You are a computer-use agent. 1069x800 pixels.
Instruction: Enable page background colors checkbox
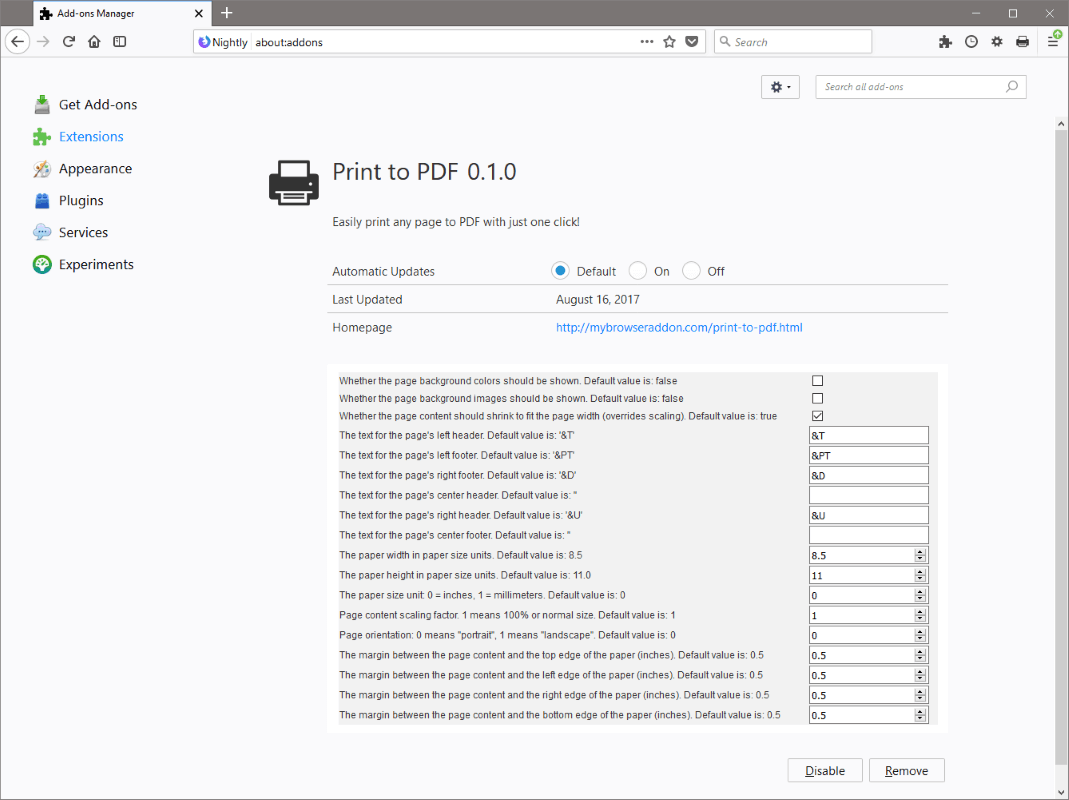(x=817, y=381)
